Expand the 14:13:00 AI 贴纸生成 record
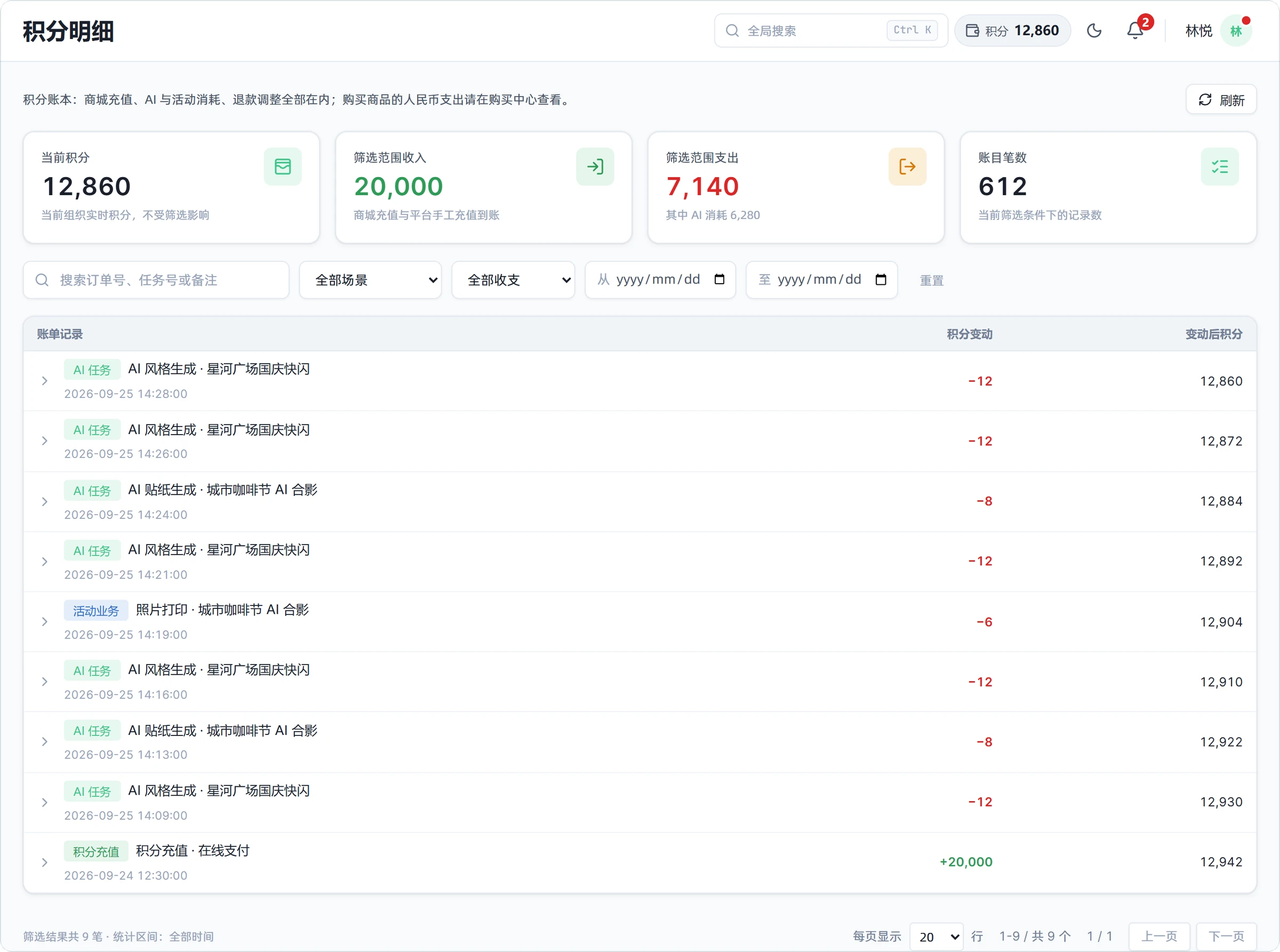The height and width of the screenshot is (952, 1280). pyautogui.click(x=44, y=742)
